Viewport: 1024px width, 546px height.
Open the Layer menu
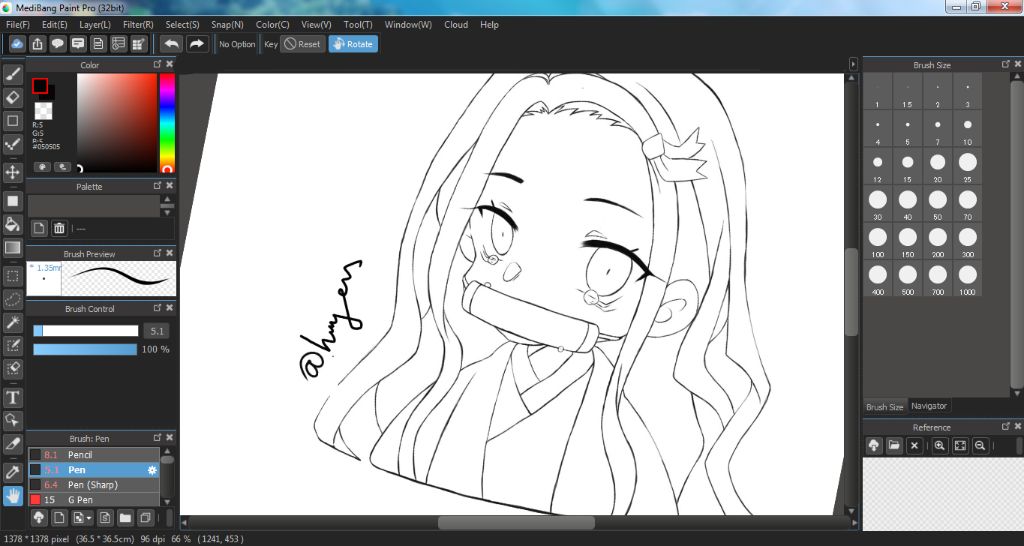[x=95, y=25]
